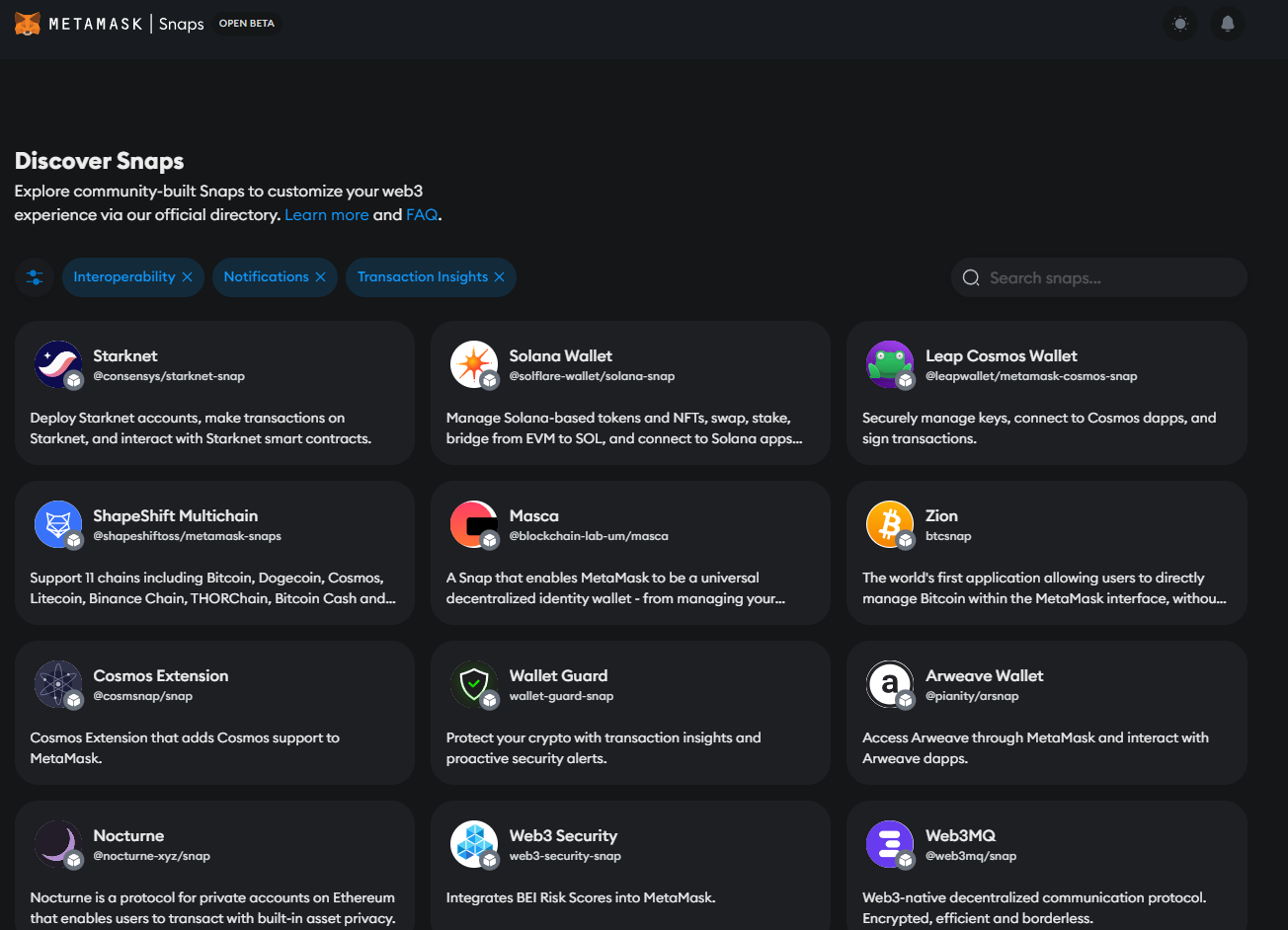Click the OPEN BETA badge
The image size is (1288, 930).
click(x=247, y=24)
